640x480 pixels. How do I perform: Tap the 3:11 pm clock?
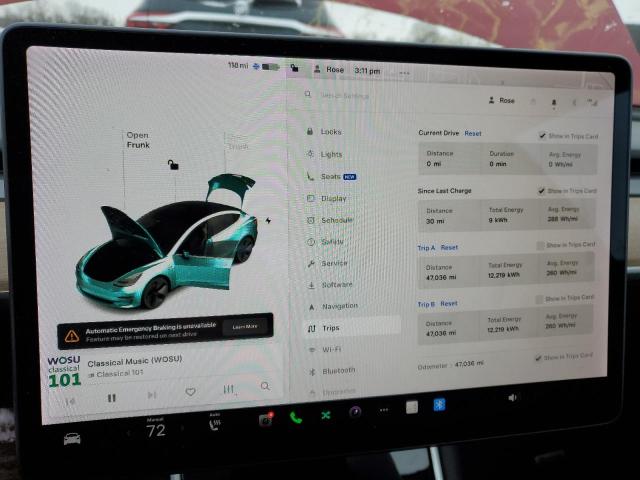(367, 71)
